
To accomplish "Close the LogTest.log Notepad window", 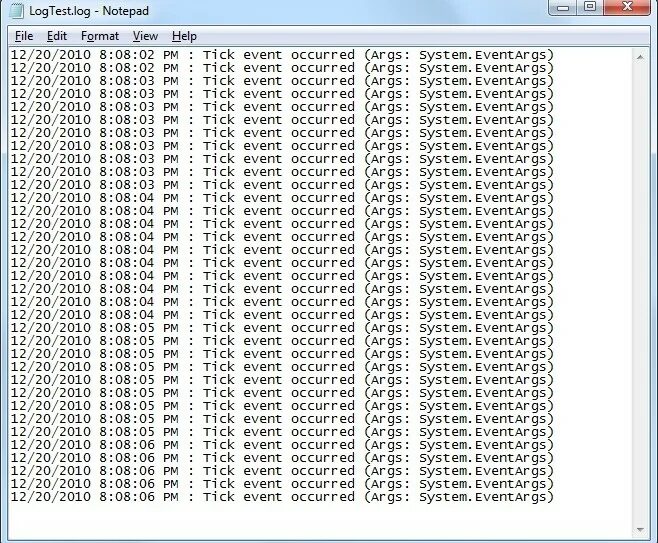I will click(627, 7).
